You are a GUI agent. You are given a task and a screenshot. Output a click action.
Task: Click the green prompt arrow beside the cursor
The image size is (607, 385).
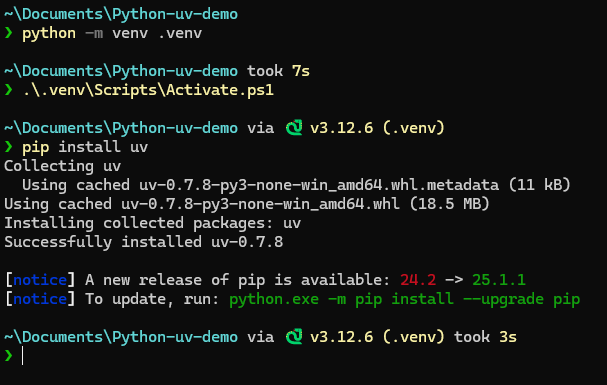pos(9,355)
